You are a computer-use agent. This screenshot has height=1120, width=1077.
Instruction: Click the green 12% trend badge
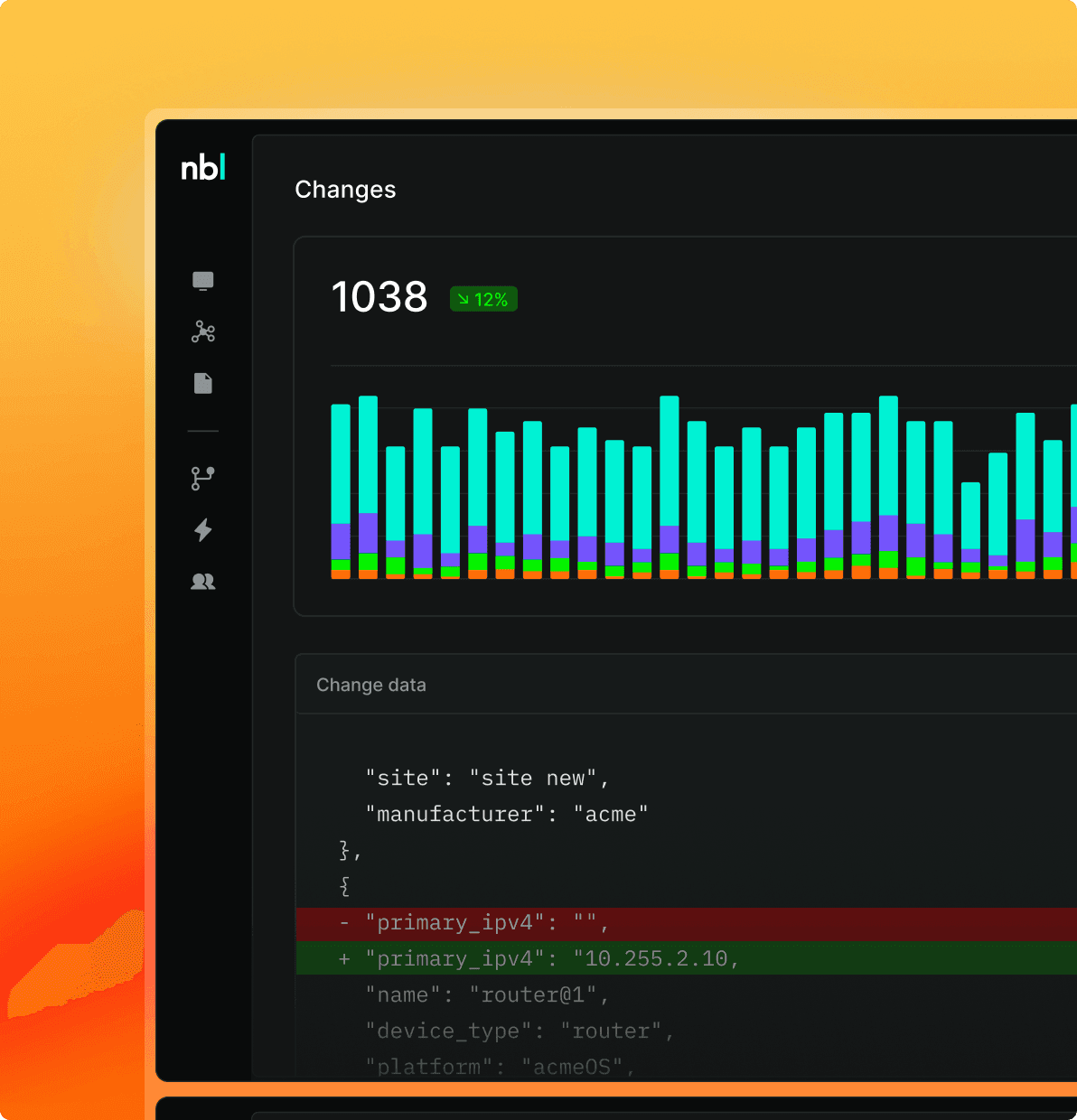click(x=484, y=300)
